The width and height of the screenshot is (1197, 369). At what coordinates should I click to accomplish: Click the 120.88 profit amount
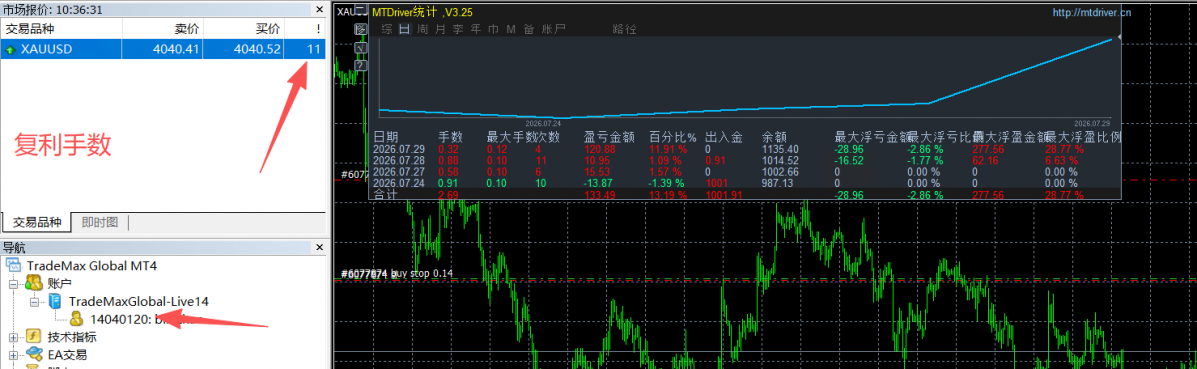(600, 149)
